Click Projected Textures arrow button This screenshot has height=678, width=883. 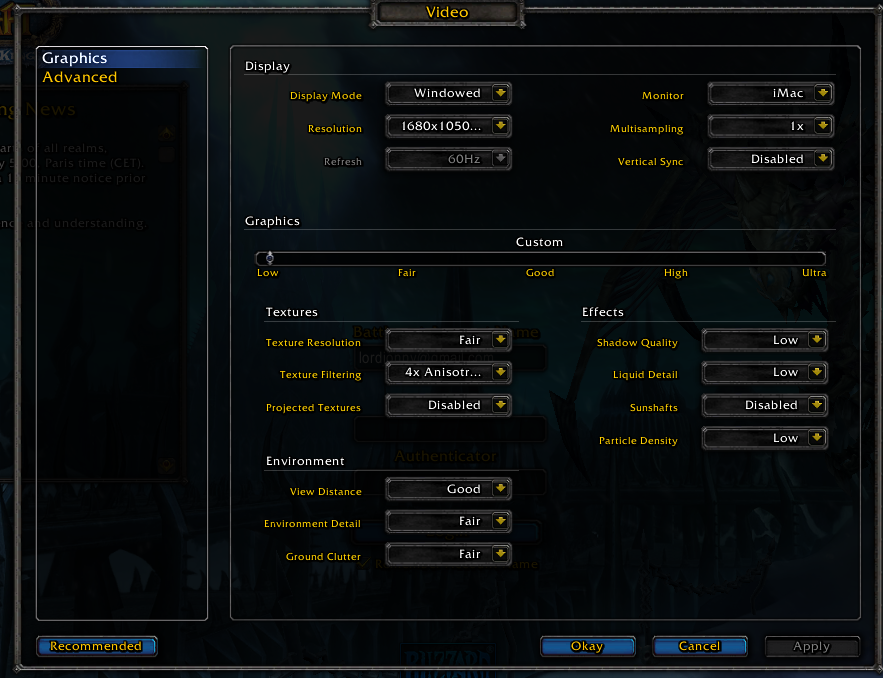click(x=500, y=404)
